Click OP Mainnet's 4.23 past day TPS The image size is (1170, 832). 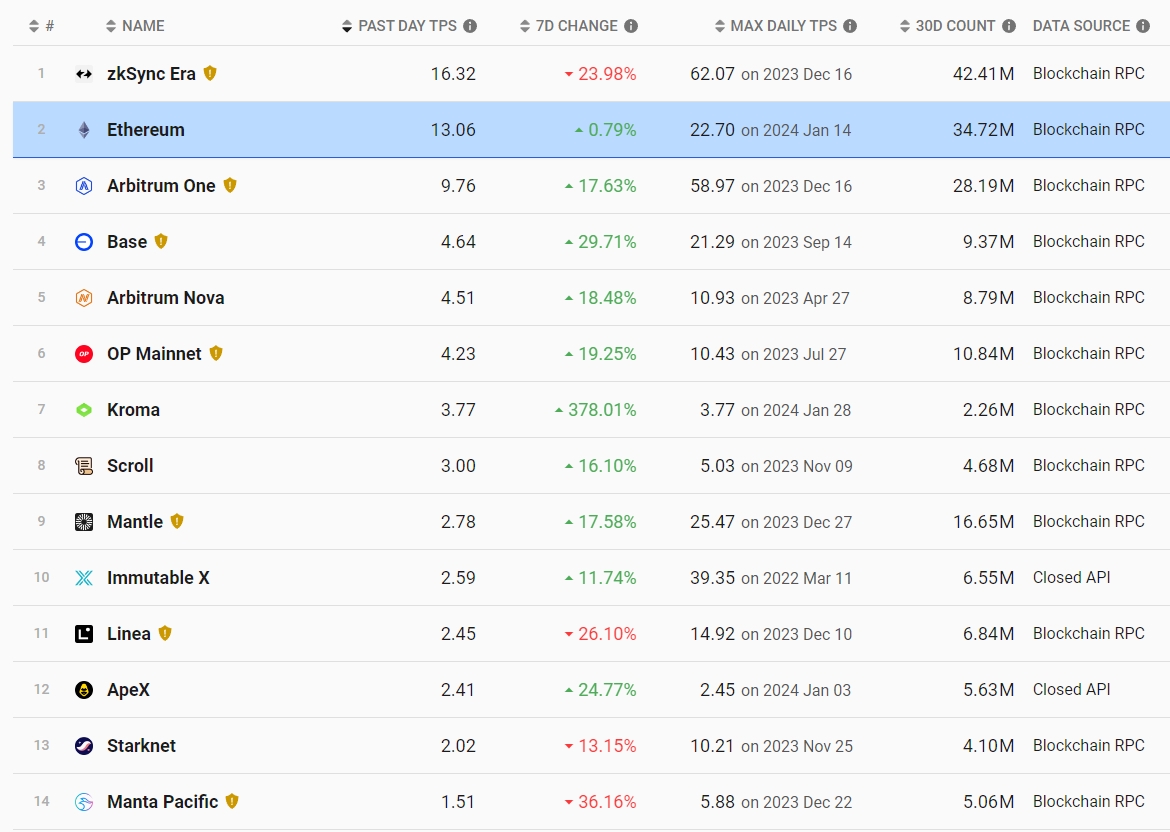tap(458, 354)
